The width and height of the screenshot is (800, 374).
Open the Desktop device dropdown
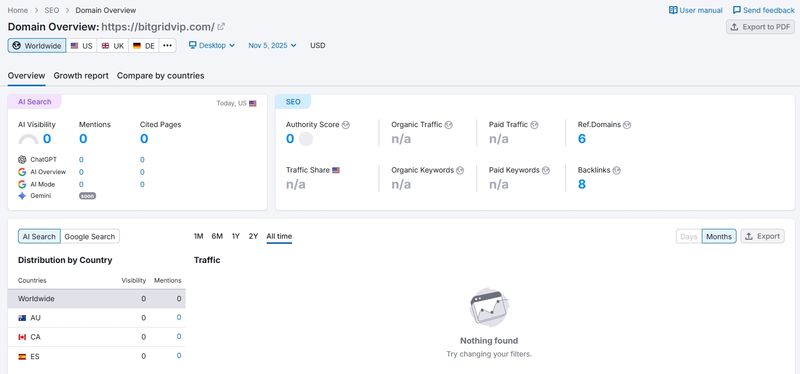212,45
